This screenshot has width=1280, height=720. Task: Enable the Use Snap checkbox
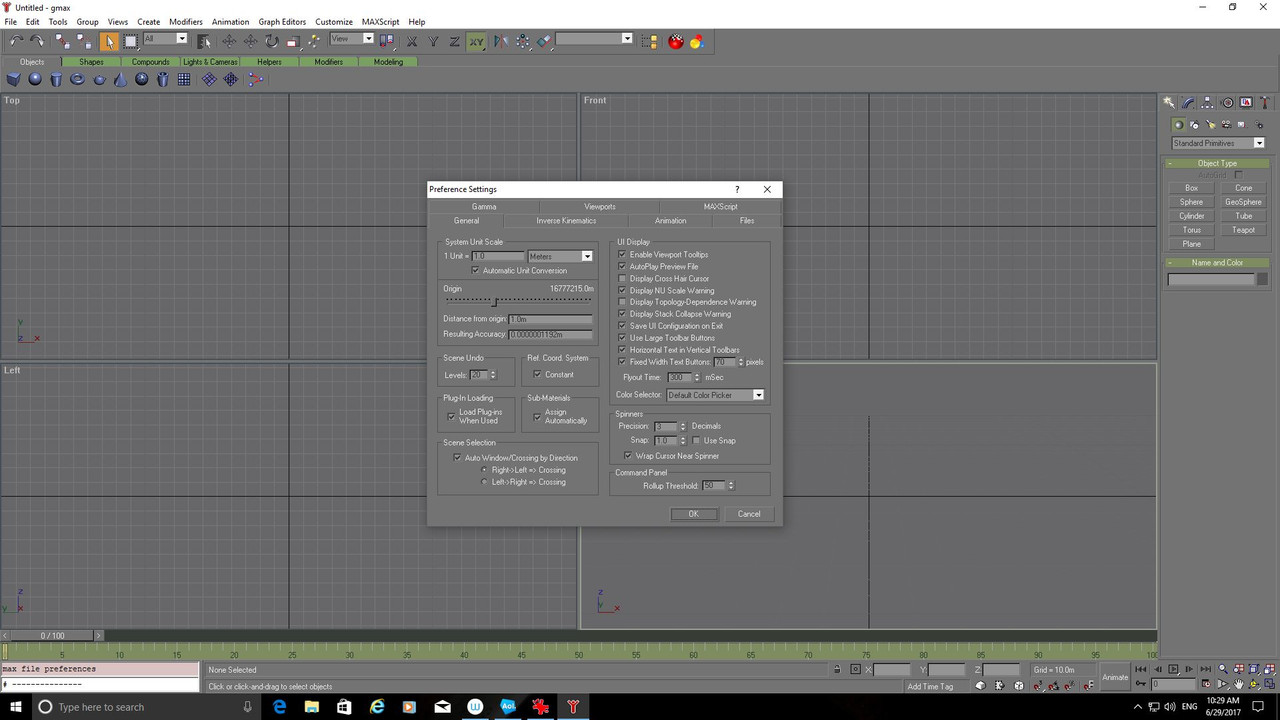(696, 440)
